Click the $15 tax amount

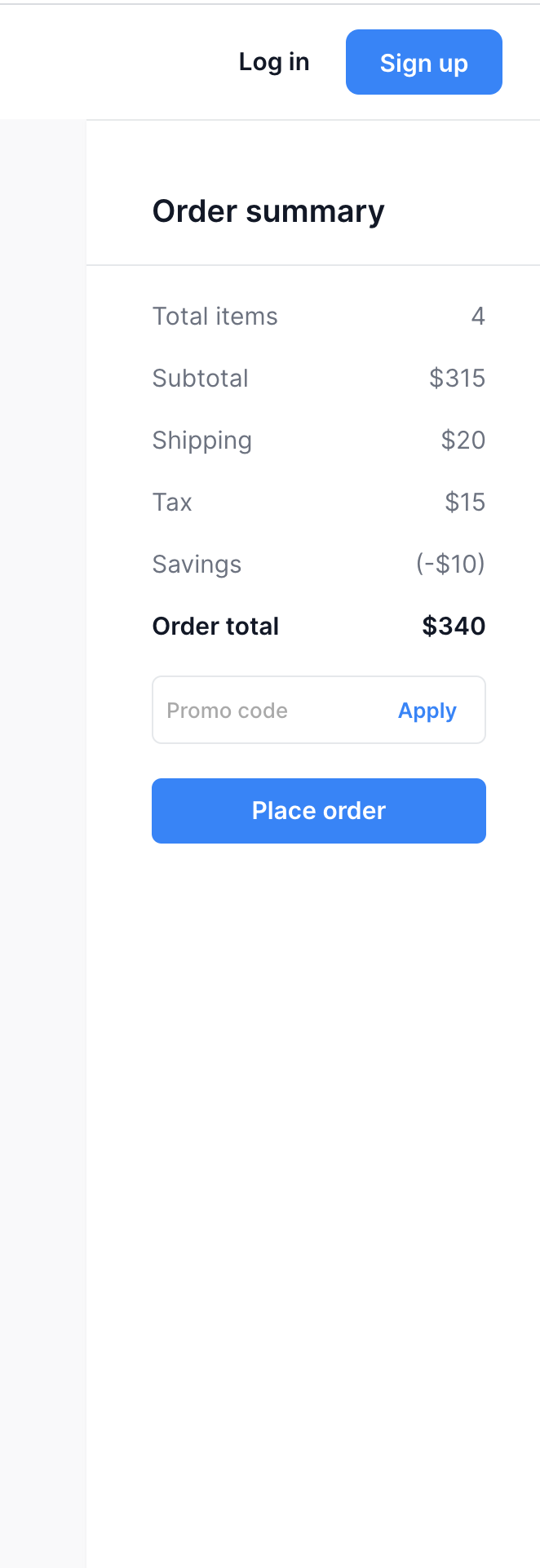point(465,503)
